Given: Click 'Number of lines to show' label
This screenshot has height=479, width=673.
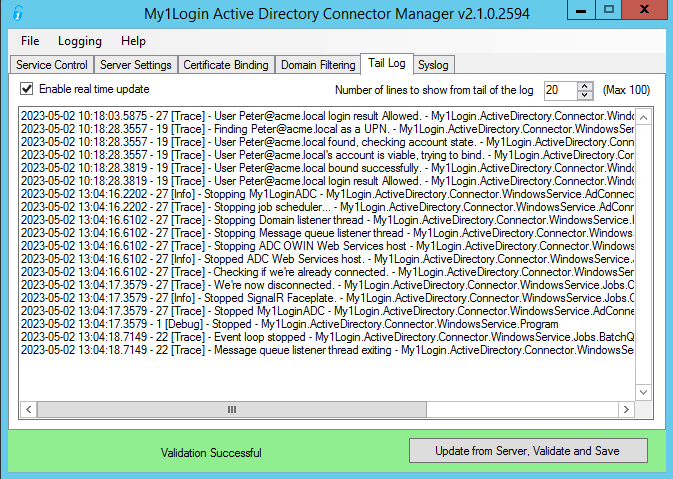Looking at the screenshot, I should tap(434, 90).
